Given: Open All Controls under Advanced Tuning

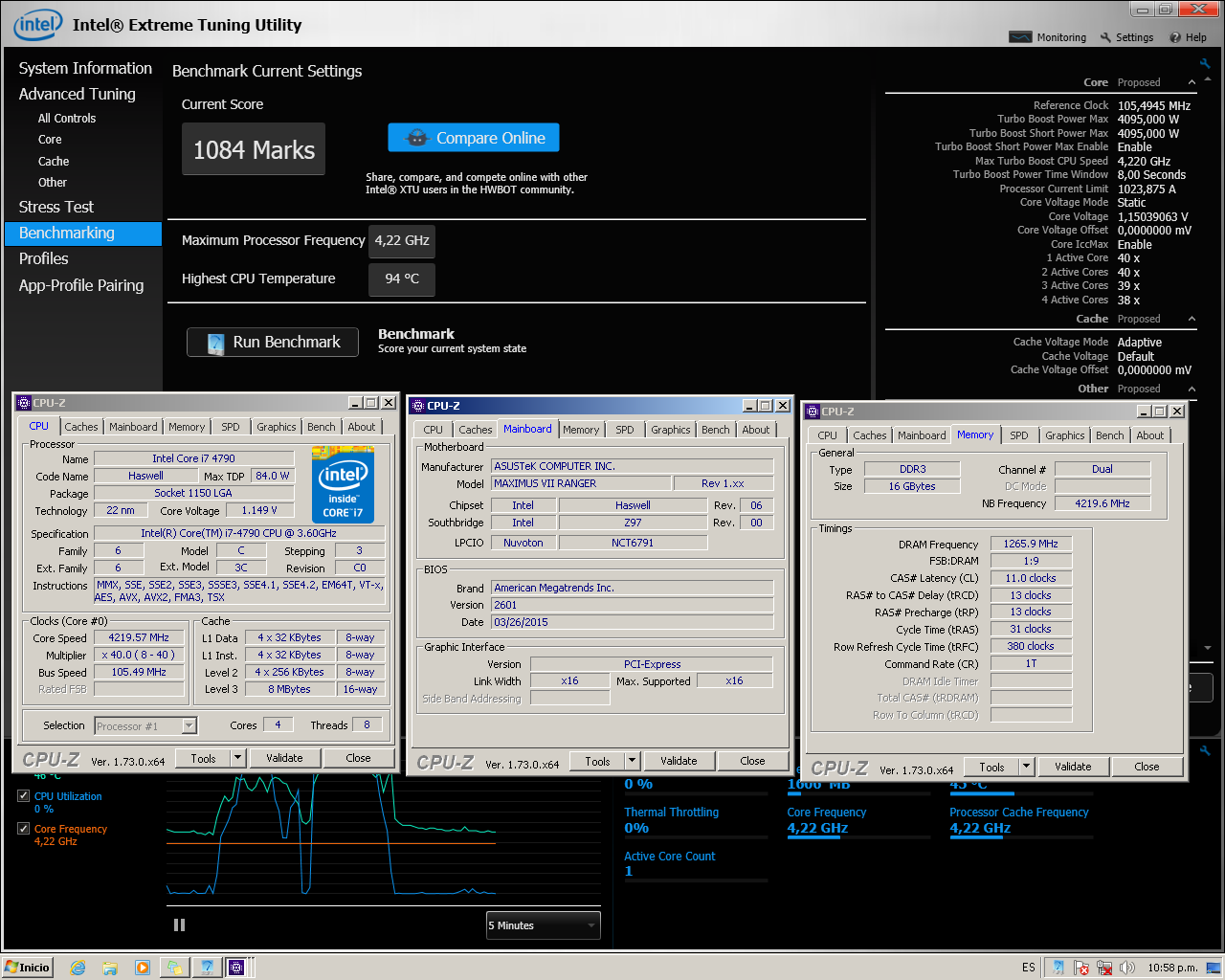Looking at the screenshot, I should tap(67, 119).
